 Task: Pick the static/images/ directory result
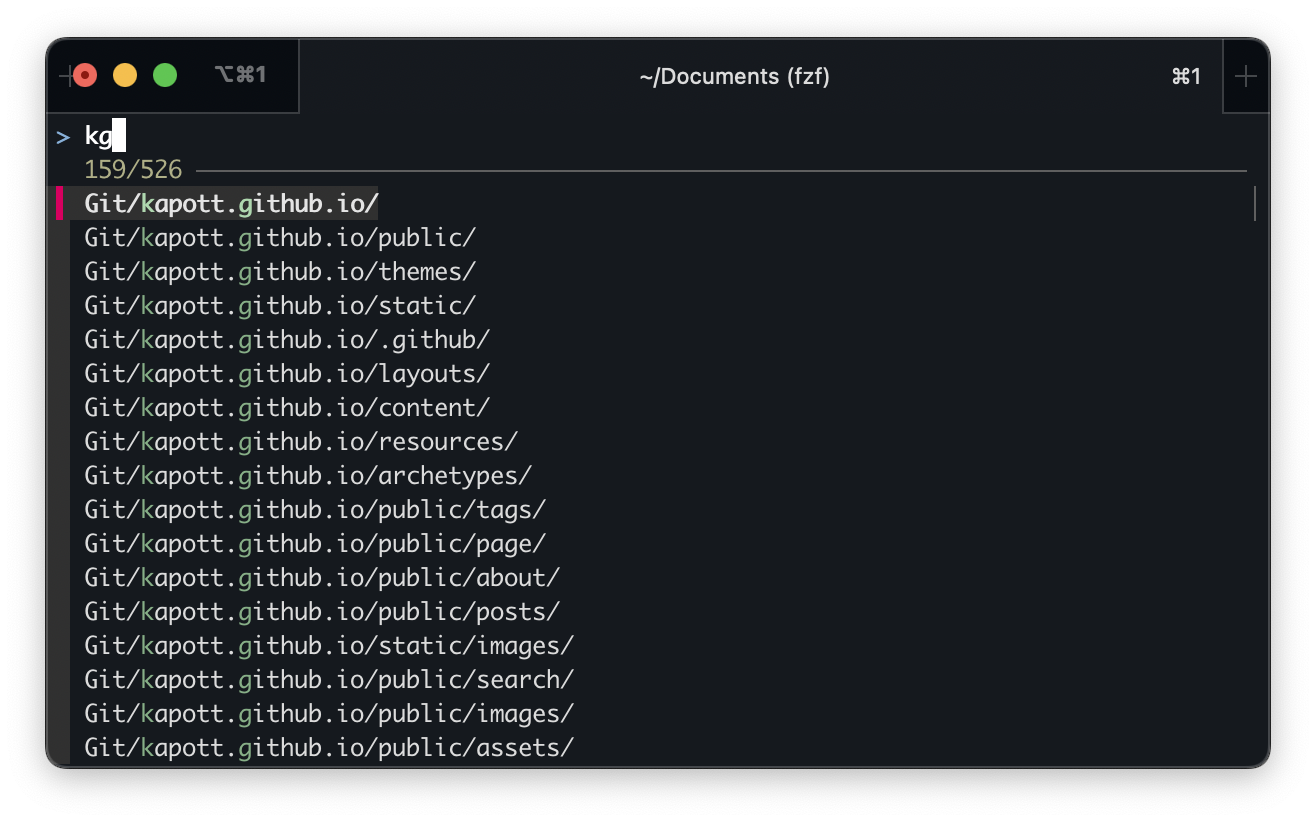point(329,646)
